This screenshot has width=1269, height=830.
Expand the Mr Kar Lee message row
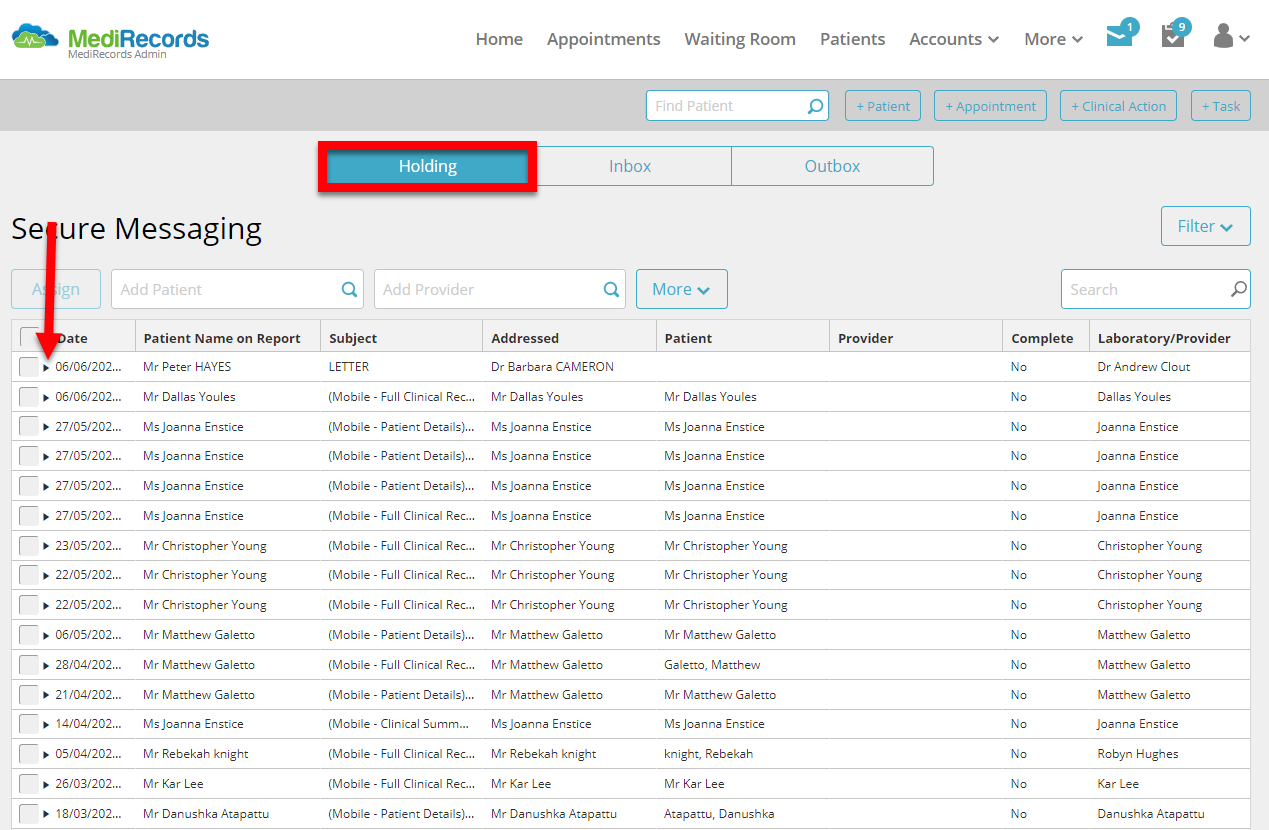pyautogui.click(x=46, y=785)
